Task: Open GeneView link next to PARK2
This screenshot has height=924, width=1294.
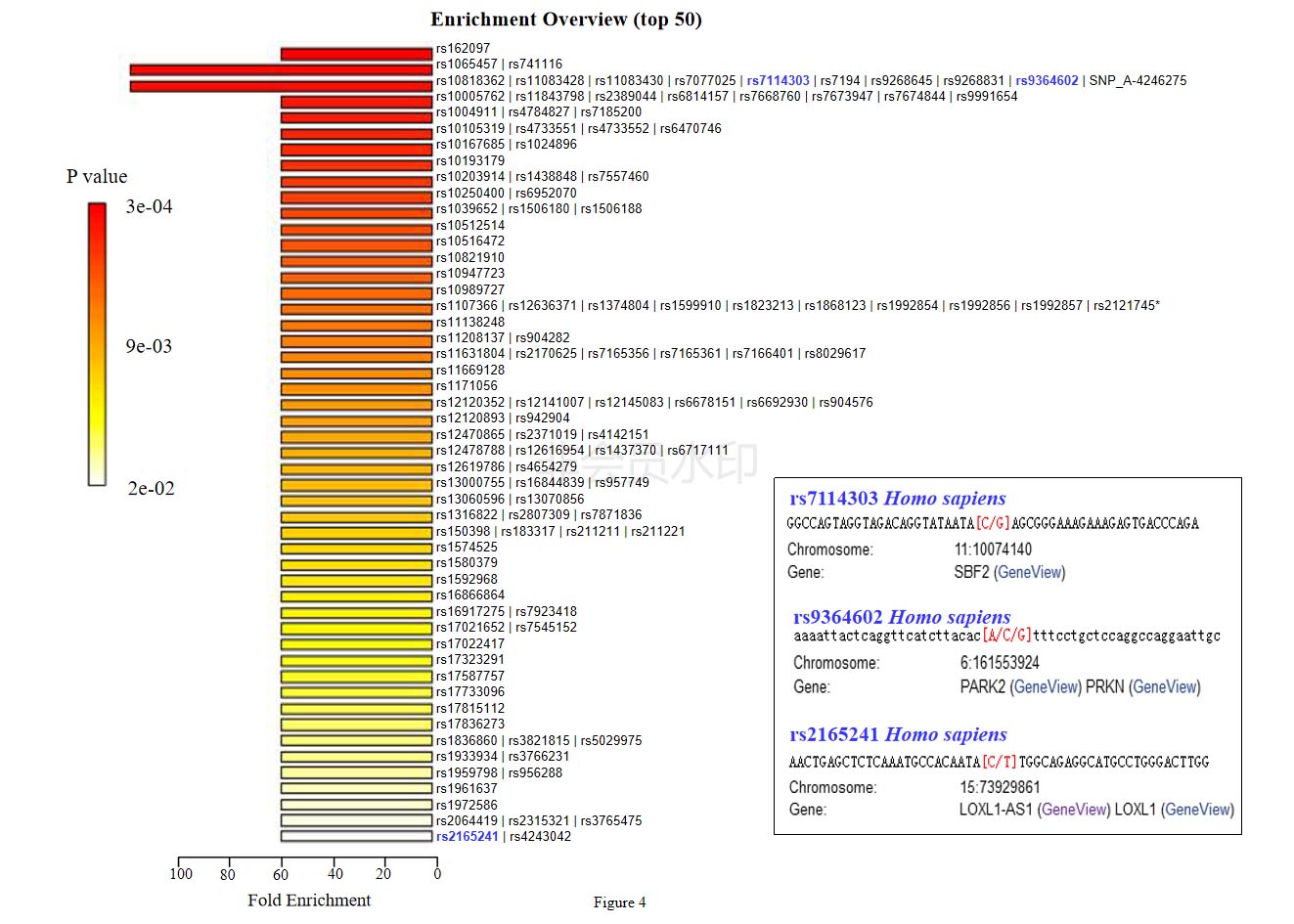Action: 1047,686
